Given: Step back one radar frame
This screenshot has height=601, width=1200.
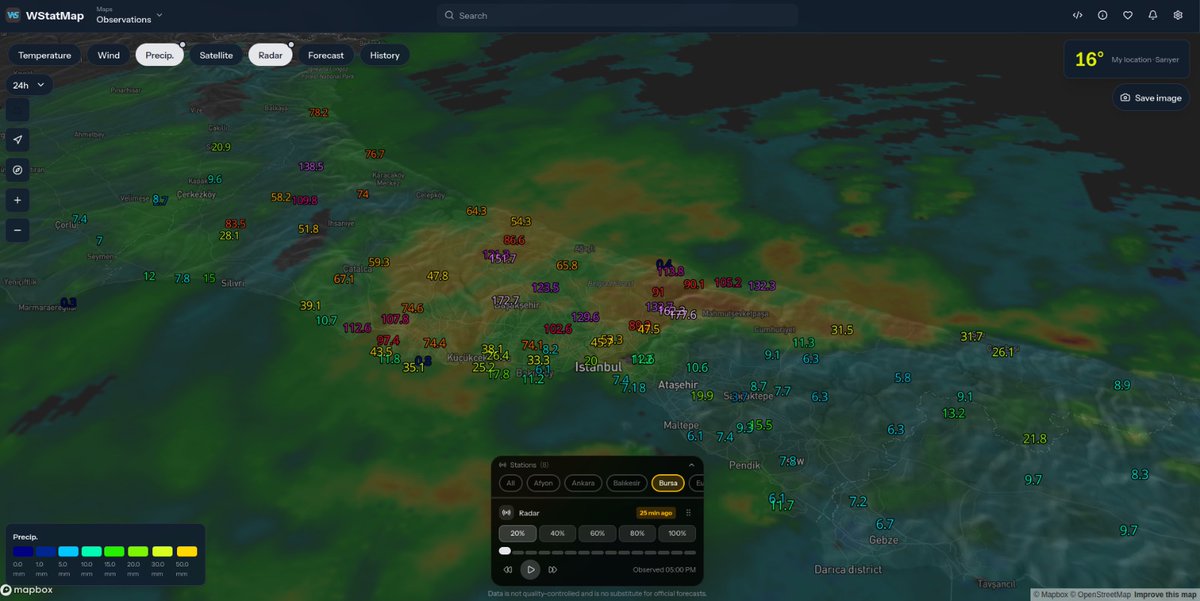Looking at the screenshot, I should click(x=508, y=569).
